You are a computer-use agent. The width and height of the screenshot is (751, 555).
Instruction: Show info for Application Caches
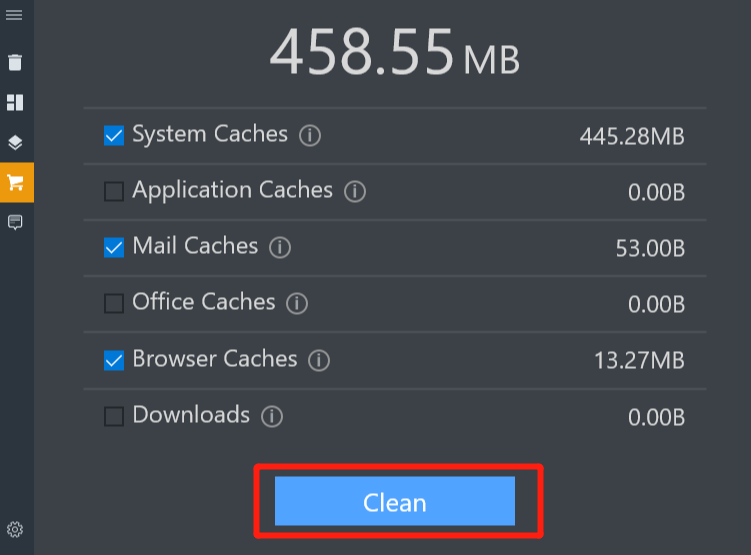click(355, 192)
